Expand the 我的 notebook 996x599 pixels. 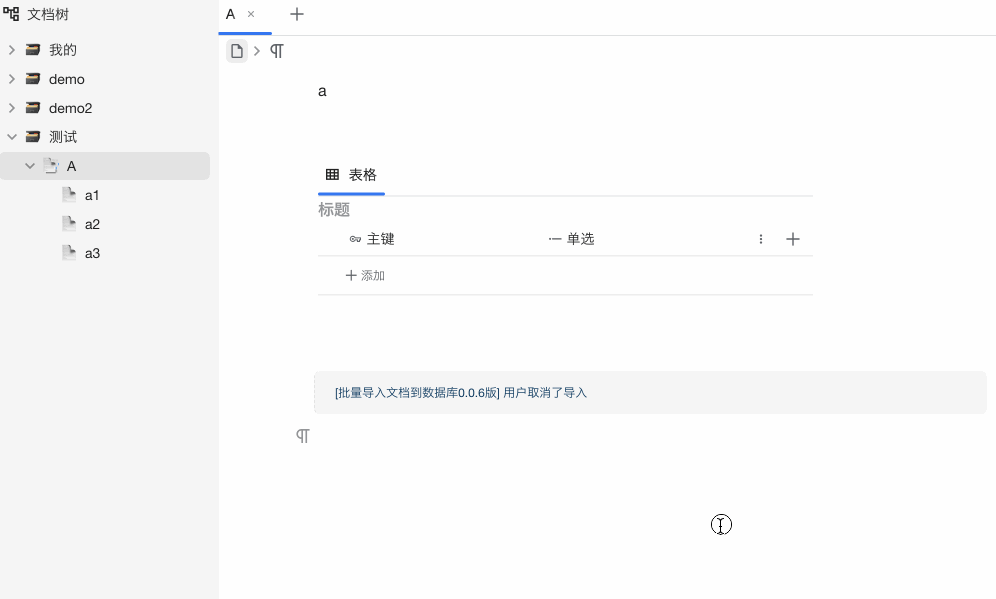(x=12, y=50)
